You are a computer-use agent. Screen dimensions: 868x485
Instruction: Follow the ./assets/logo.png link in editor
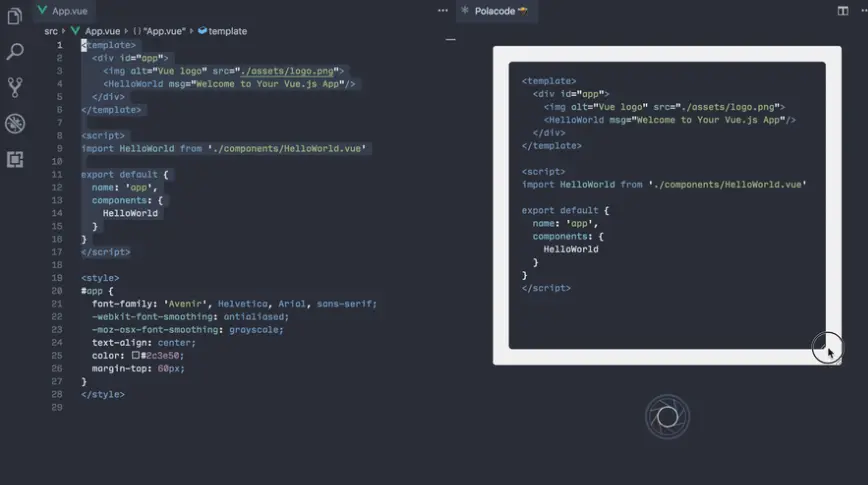pos(287,71)
